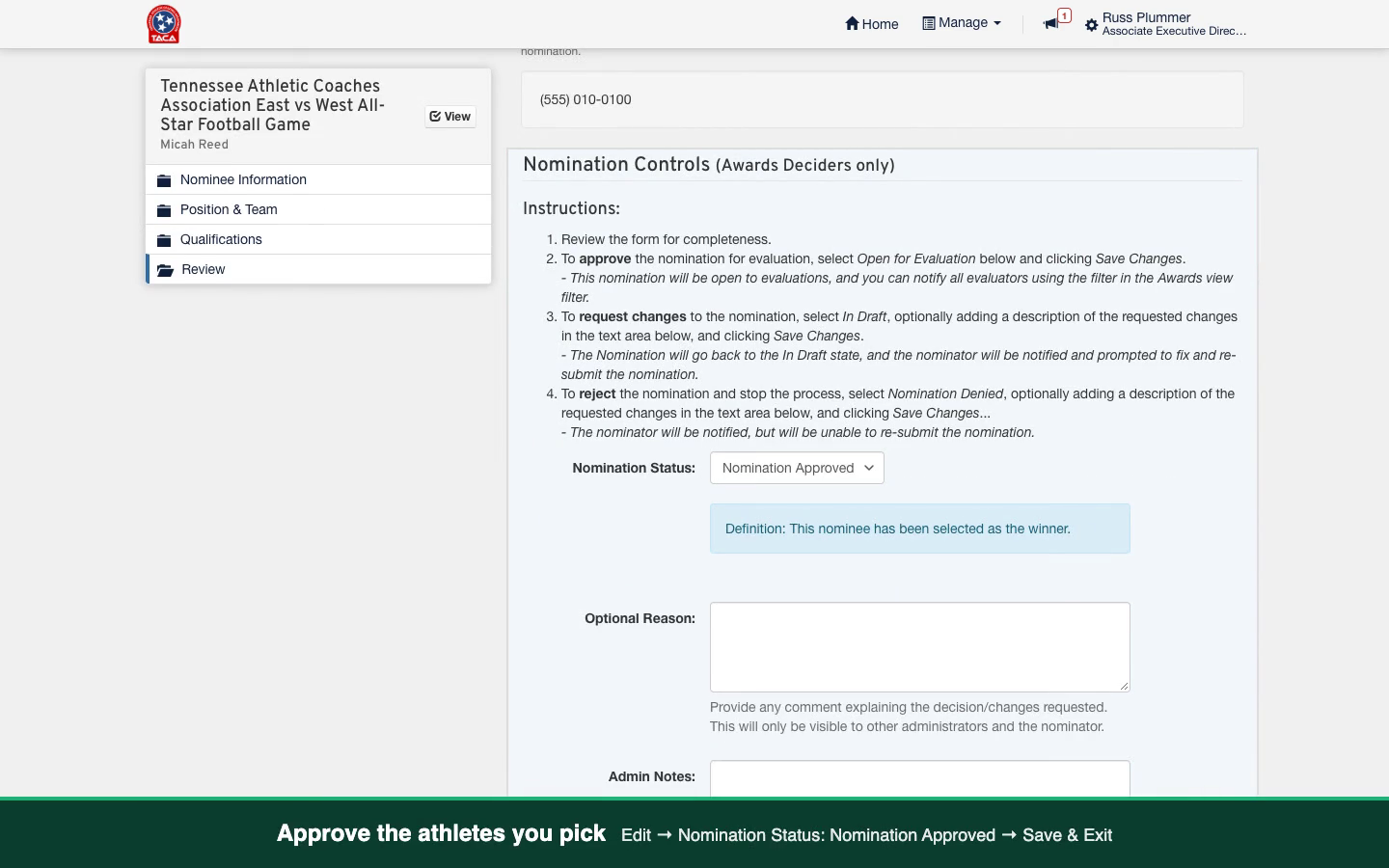Select the Qualifications section
The image size is (1389, 868).
pos(318,239)
